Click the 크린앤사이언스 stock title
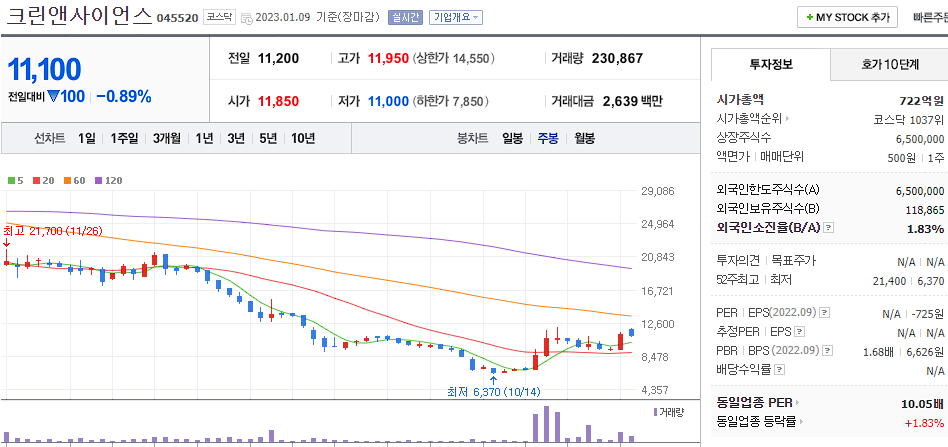948x447 pixels. [79, 16]
